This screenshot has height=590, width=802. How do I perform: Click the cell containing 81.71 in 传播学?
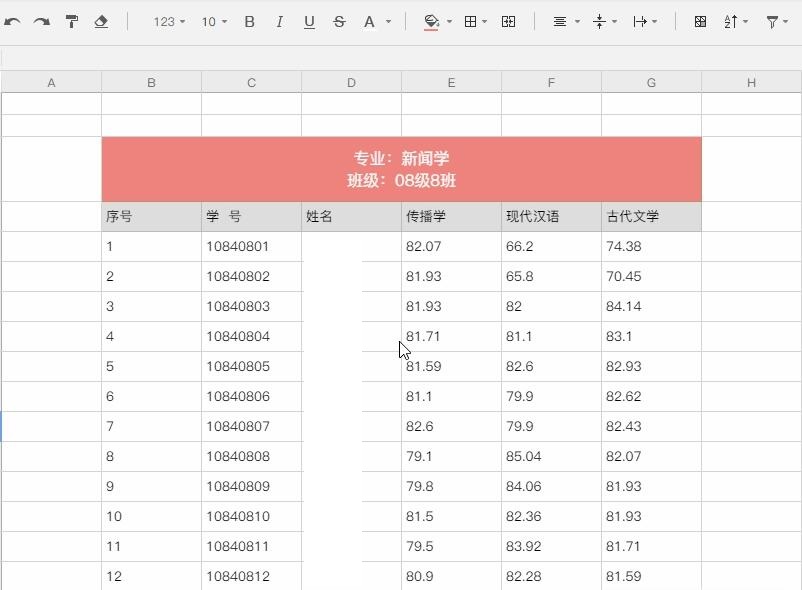tap(451, 336)
